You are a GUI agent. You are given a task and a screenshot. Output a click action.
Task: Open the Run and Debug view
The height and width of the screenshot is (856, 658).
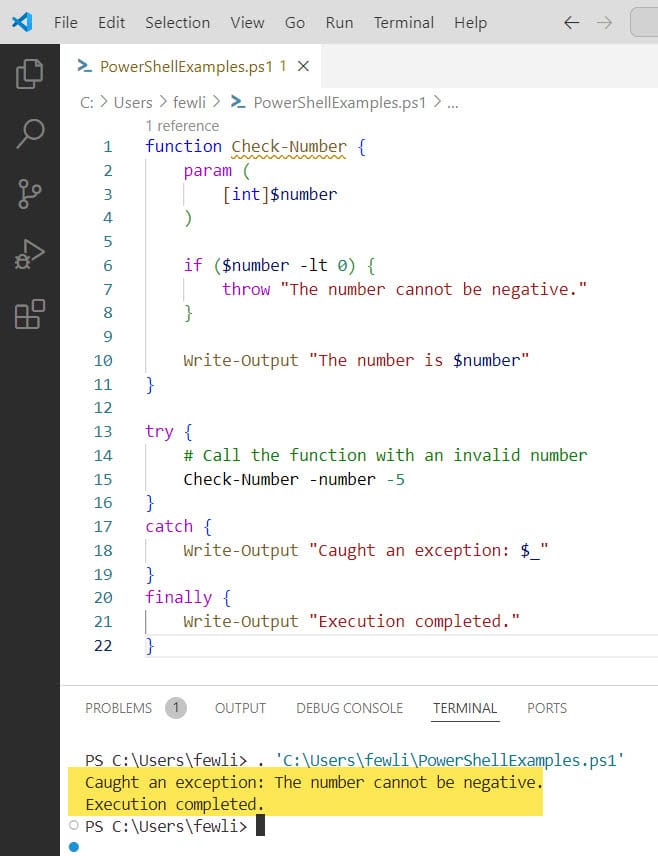click(x=29, y=254)
